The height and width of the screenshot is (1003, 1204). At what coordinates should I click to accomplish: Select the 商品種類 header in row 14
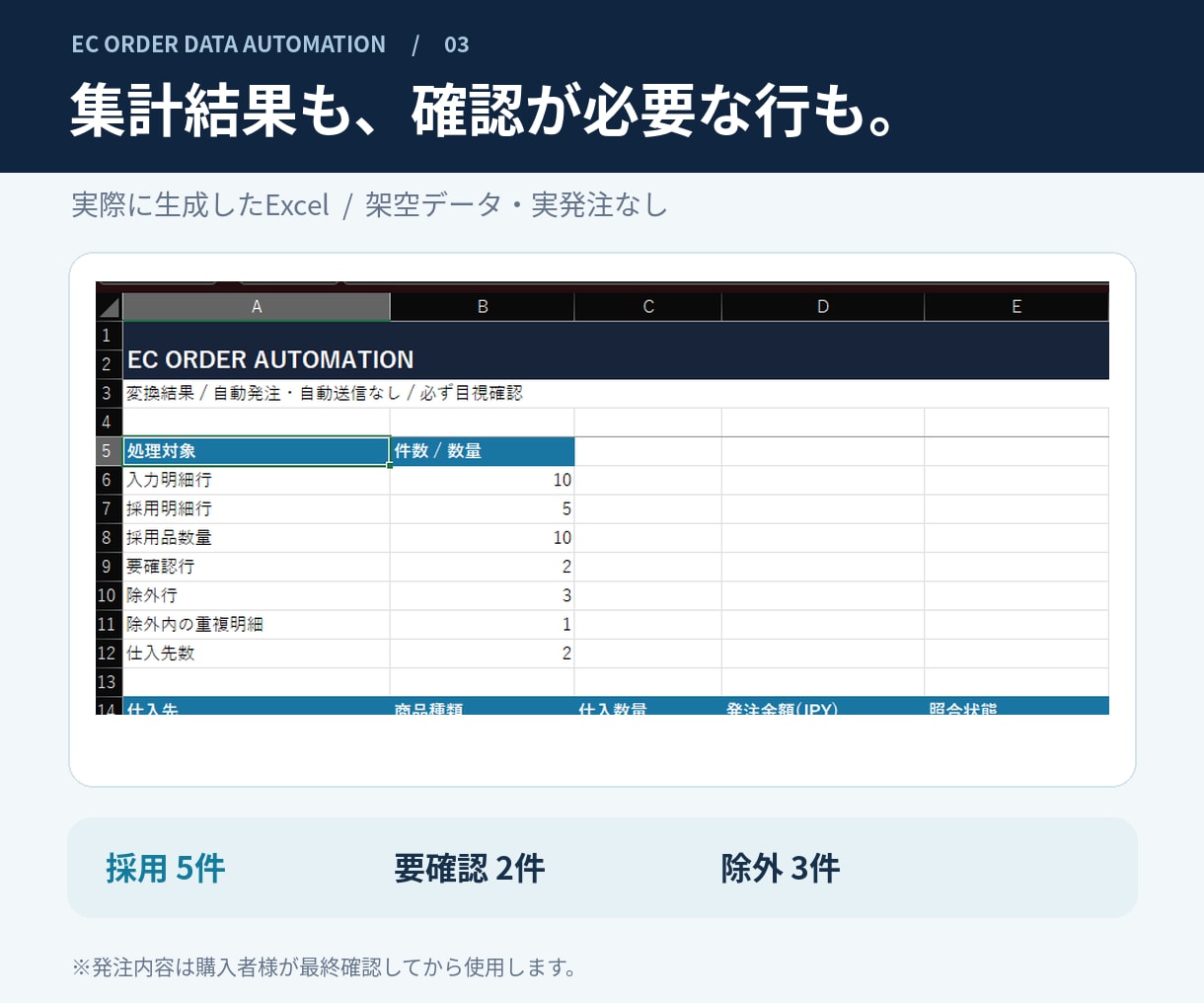coord(483,707)
